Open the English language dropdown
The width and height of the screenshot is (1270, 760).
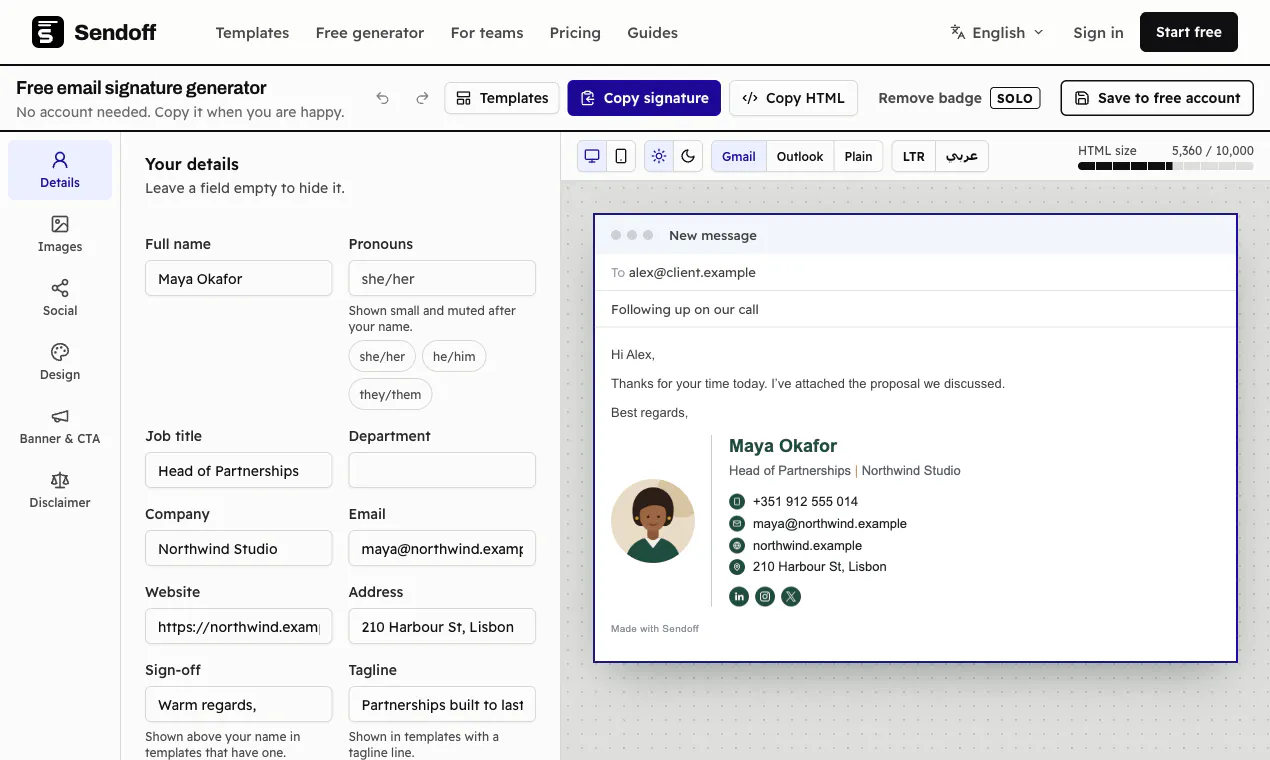click(997, 32)
